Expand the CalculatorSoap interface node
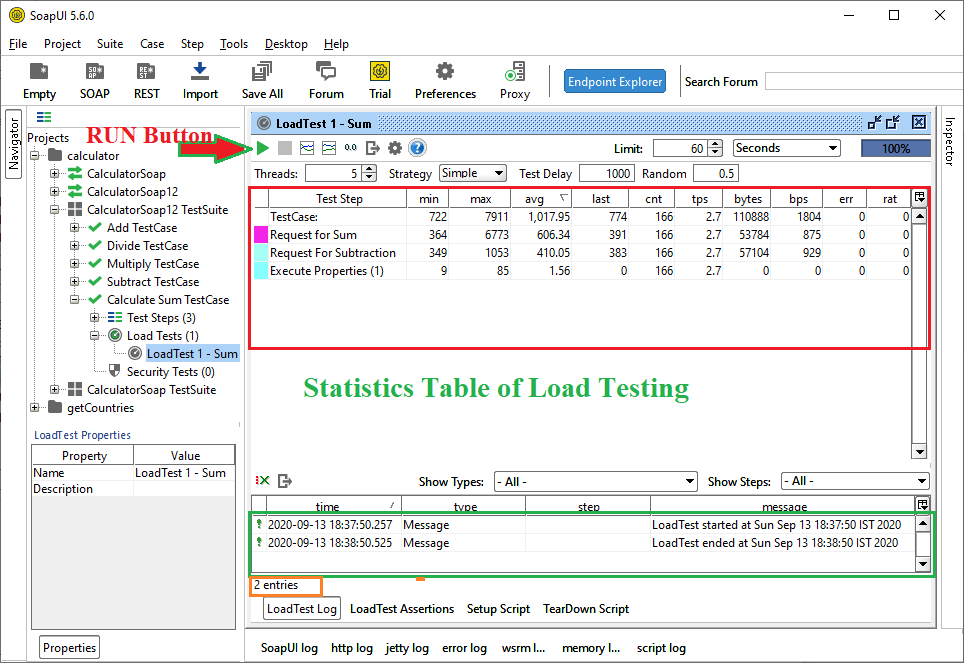964x663 pixels. 55,173
